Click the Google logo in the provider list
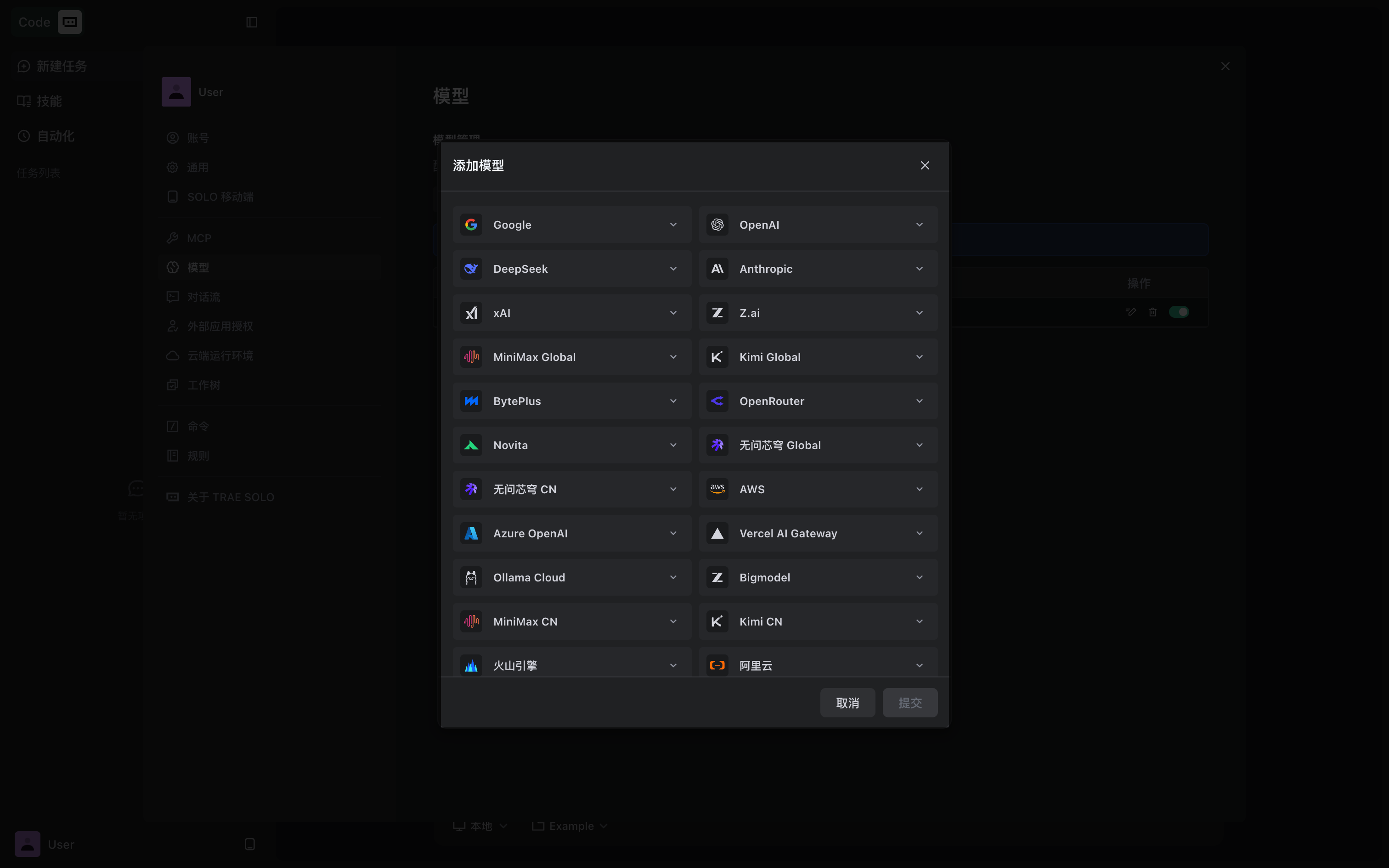Viewport: 1389px width, 868px height. [x=471, y=225]
